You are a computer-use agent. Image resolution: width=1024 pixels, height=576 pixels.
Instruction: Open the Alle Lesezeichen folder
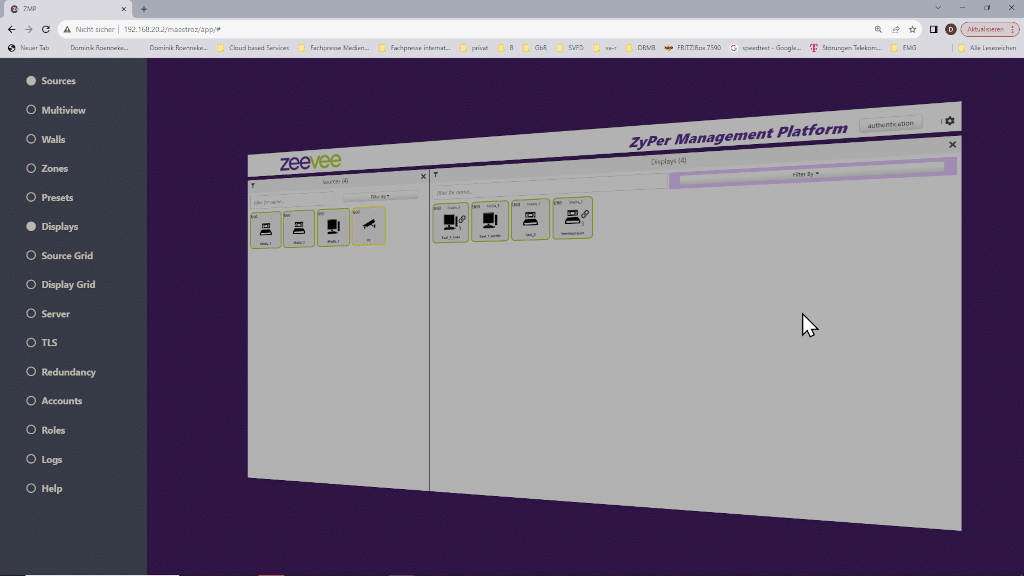pyautogui.click(x=987, y=48)
